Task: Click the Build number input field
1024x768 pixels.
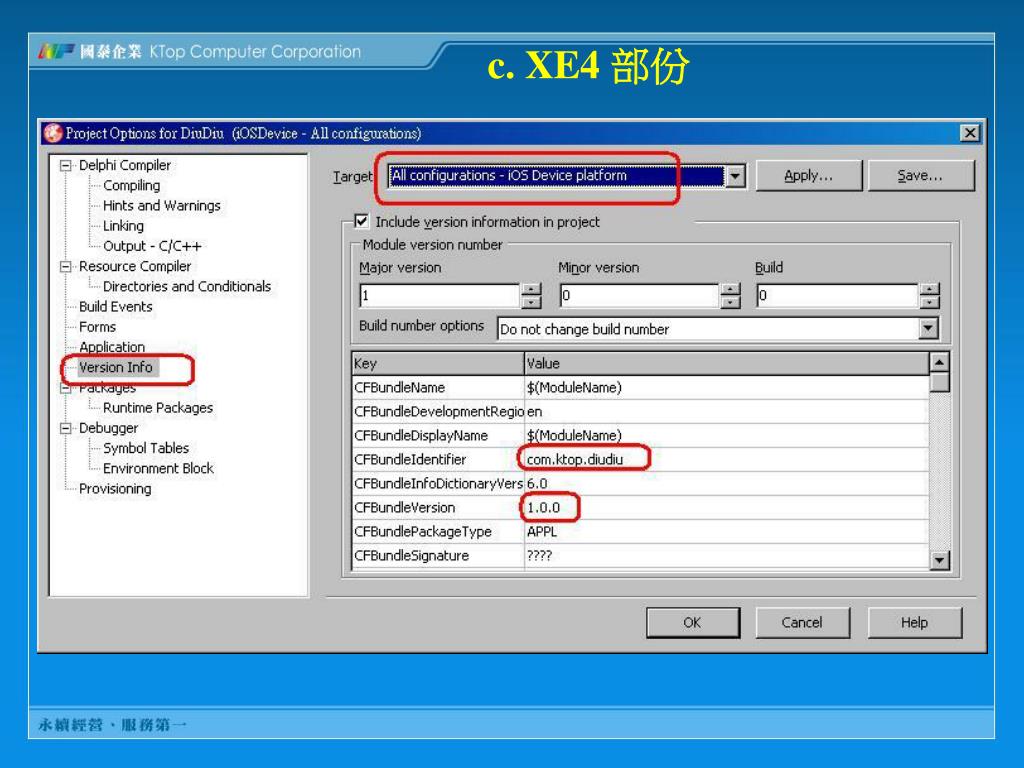Action: click(x=837, y=295)
